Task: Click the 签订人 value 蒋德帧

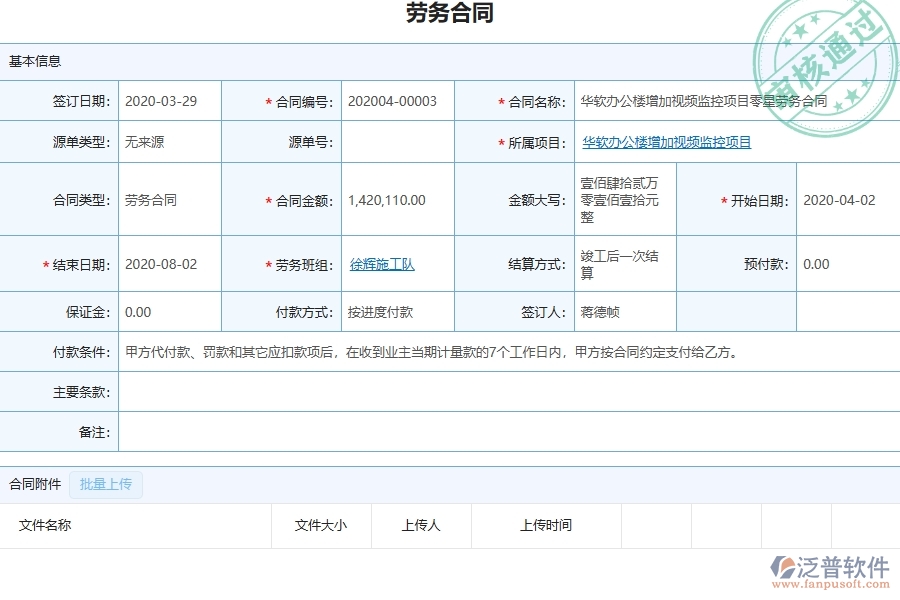Action: [x=601, y=311]
